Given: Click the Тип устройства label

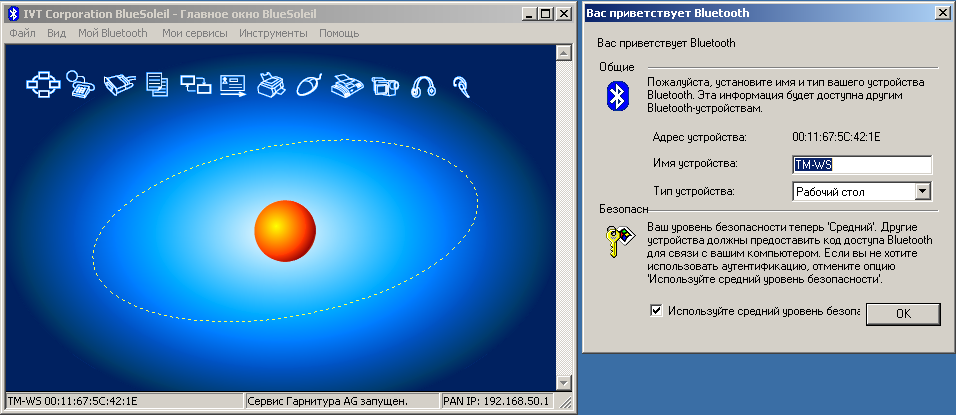Looking at the screenshot, I should 693,191.
